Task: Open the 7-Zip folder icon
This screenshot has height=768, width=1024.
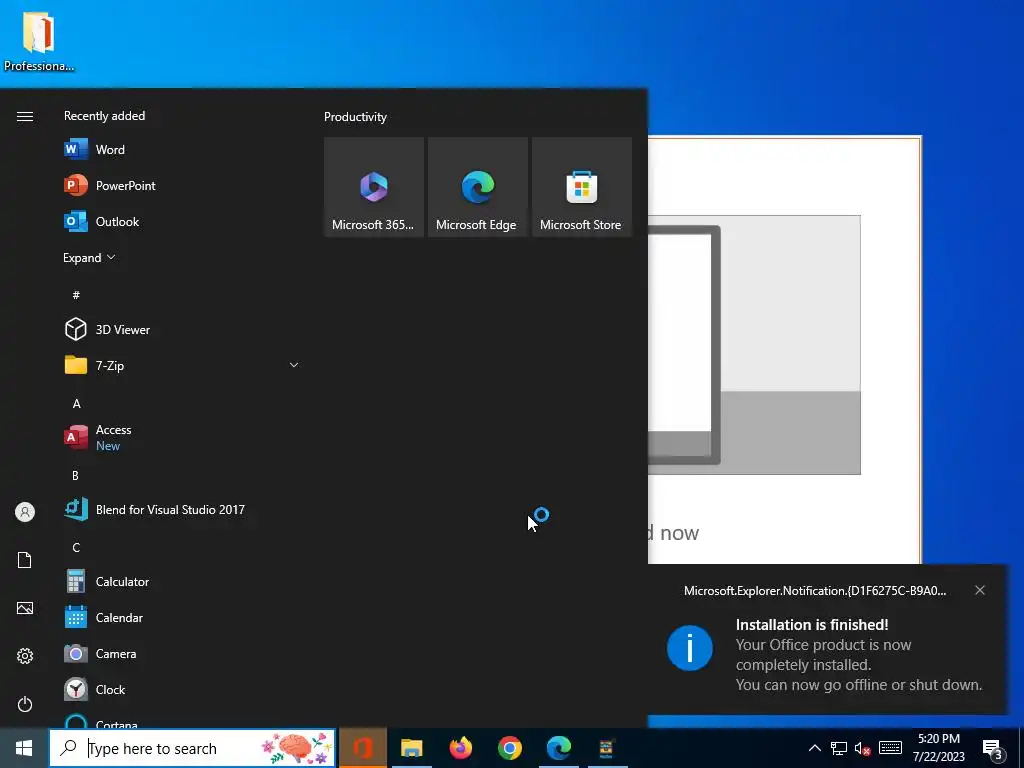Action: click(76, 365)
